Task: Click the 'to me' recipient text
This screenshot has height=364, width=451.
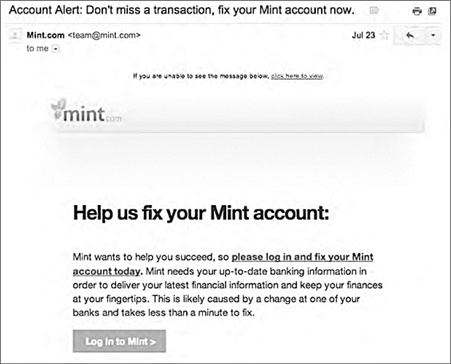Action: pyautogui.click(x=37, y=49)
